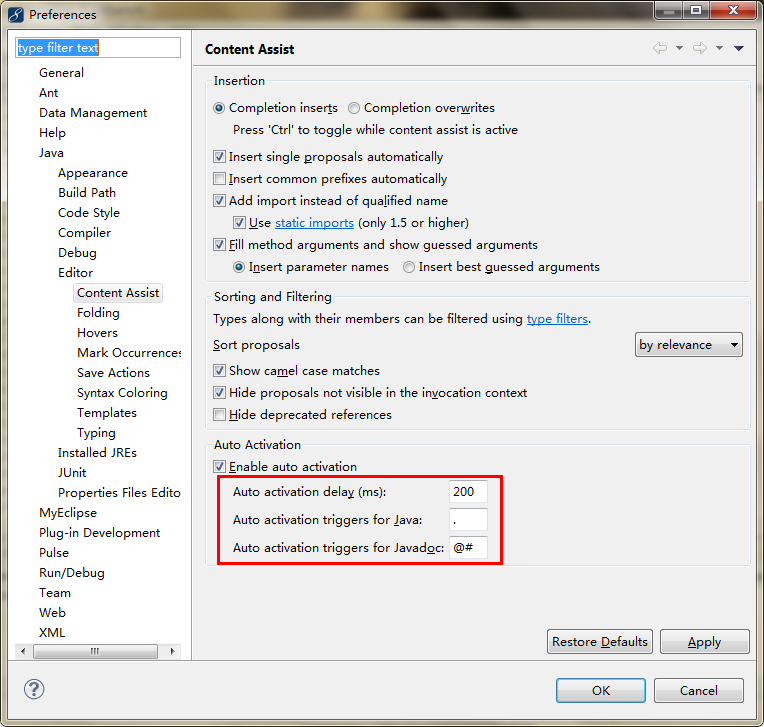The height and width of the screenshot is (727, 764).
Task: Select the Editor tree node
Action: pyautogui.click(x=76, y=273)
